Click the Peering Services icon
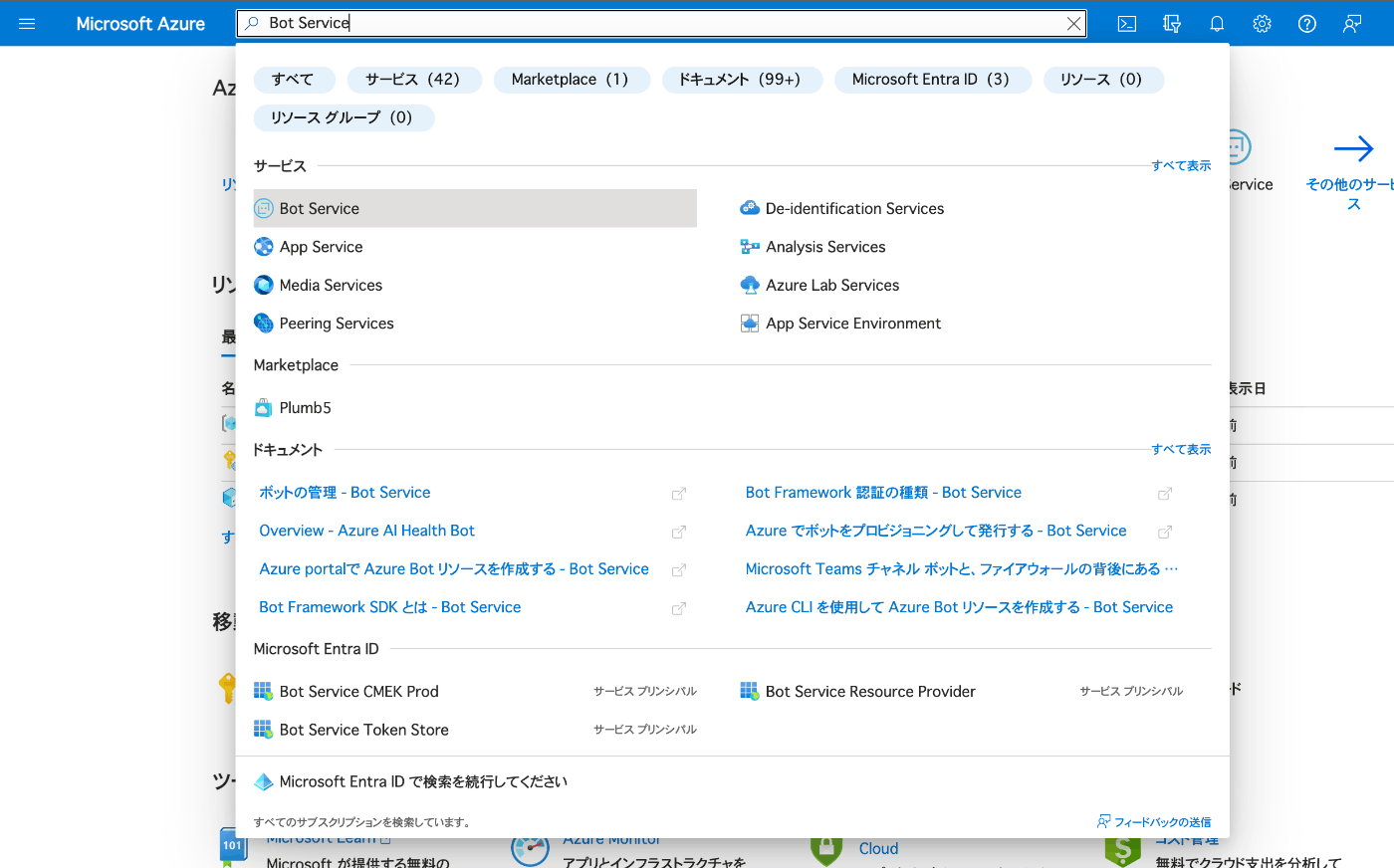 (264, 324)
